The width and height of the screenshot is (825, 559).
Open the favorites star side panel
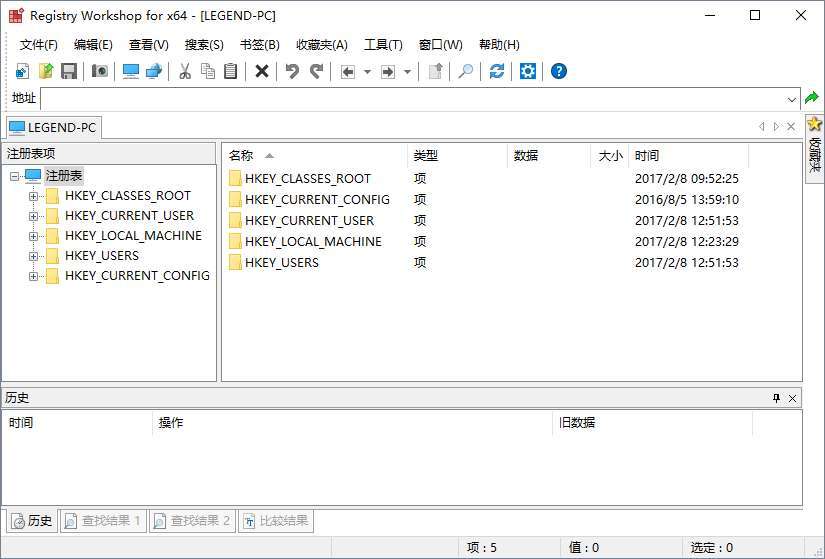[x=814, y=149]
